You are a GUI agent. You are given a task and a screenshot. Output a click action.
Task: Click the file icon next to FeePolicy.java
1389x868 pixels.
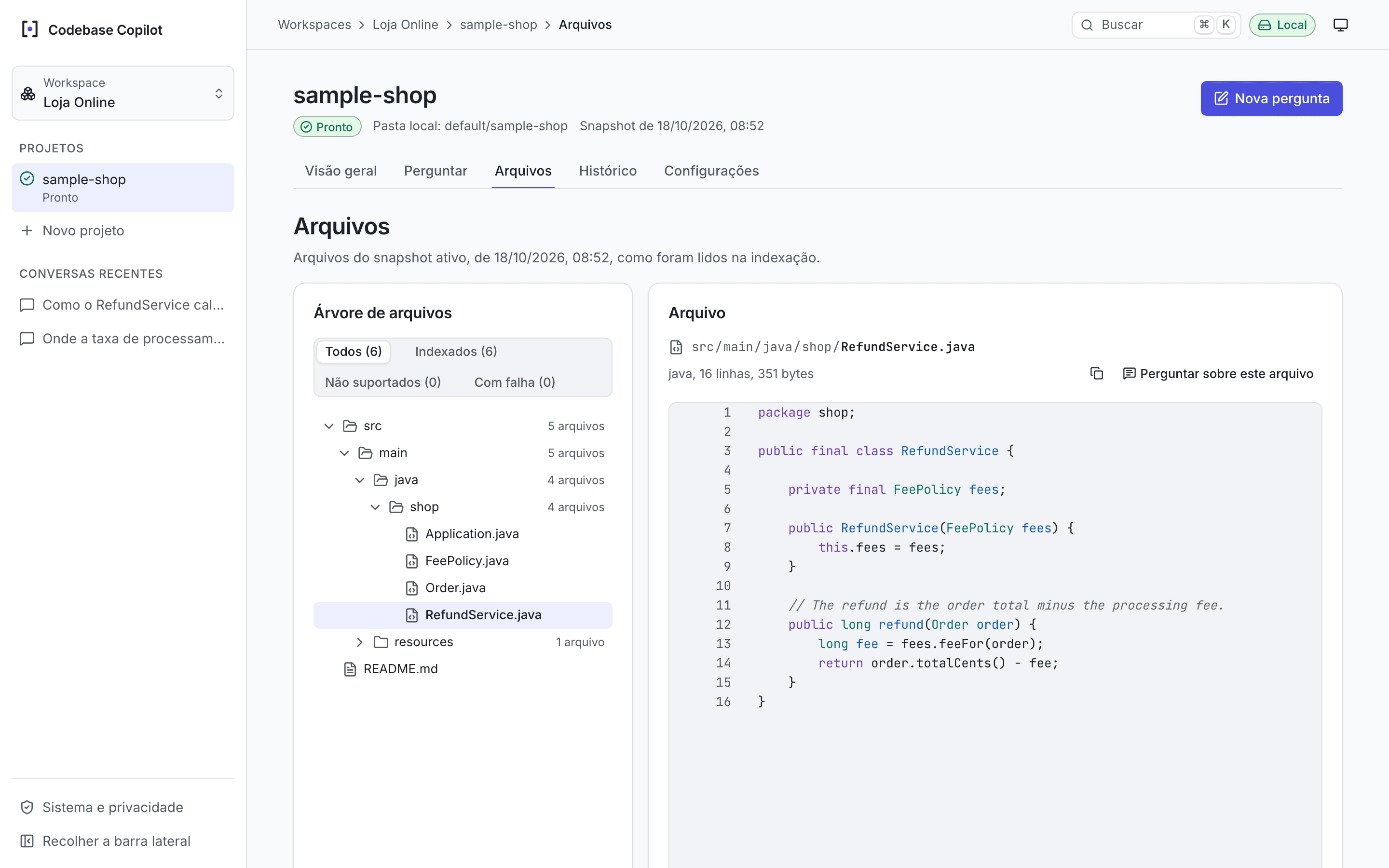411,561
